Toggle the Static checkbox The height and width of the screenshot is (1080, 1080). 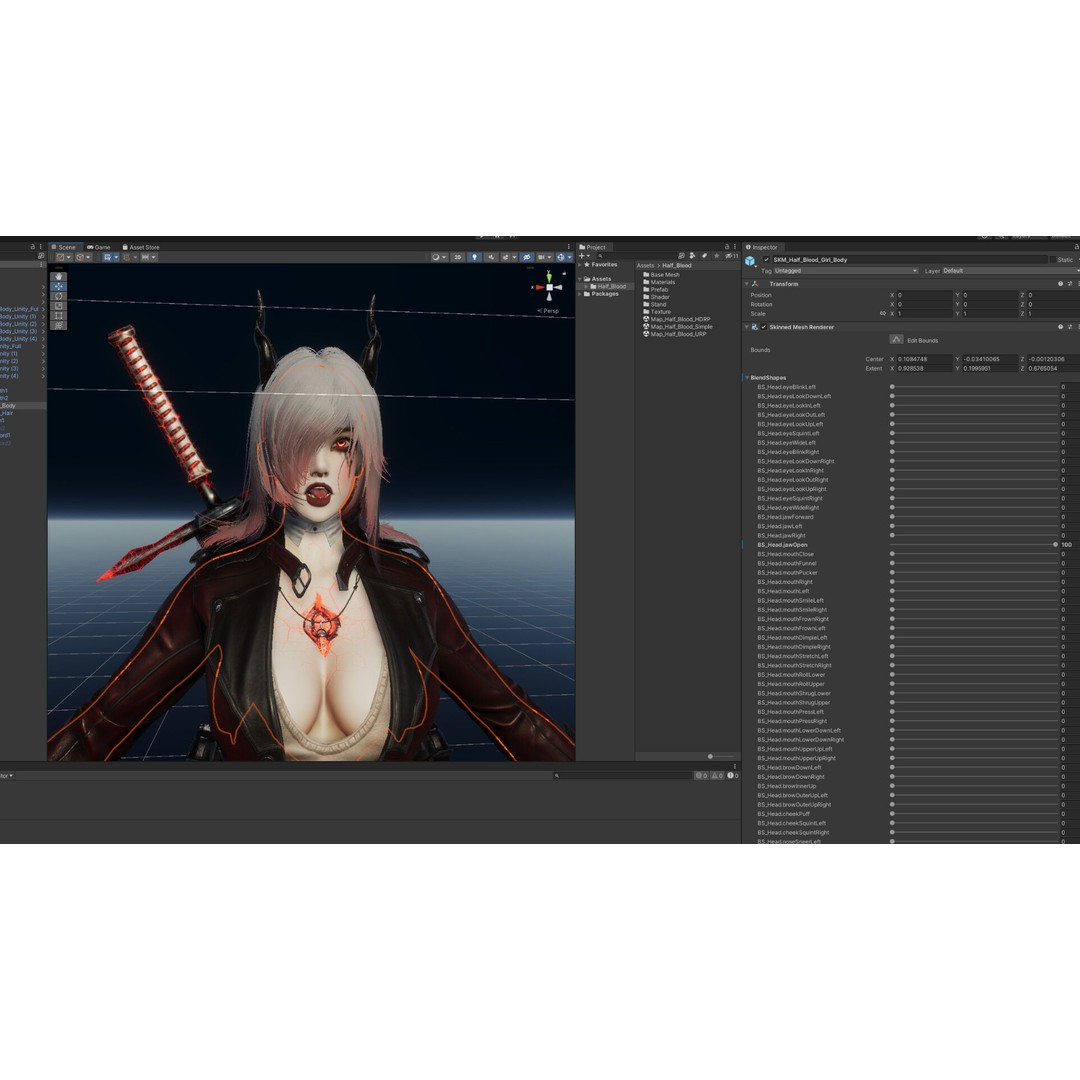(x=1052, y=260)
